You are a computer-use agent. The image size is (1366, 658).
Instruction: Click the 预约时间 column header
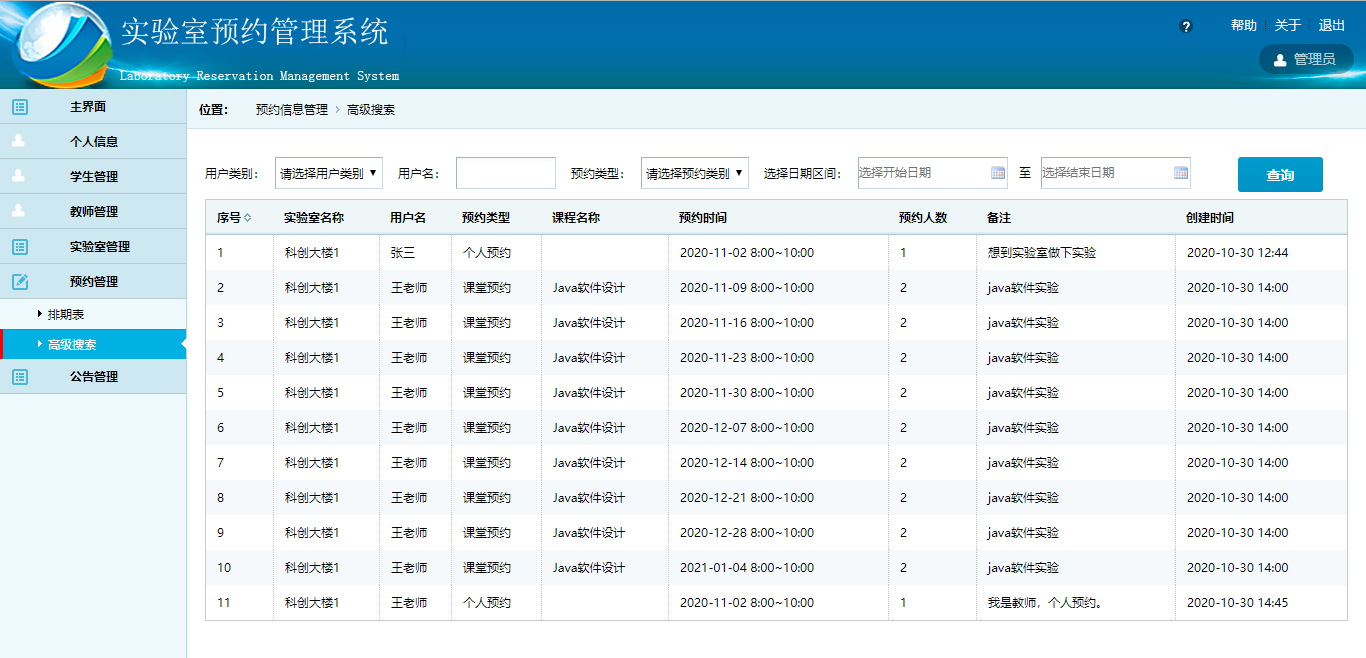[x=703, y=218]
